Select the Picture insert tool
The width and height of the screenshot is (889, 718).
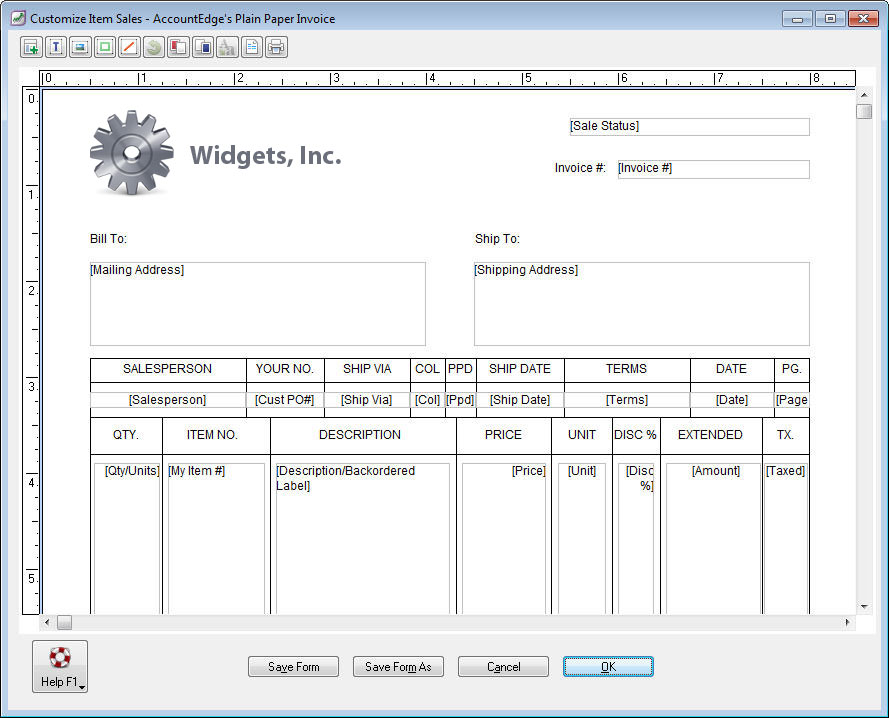[x=80, y=47]
